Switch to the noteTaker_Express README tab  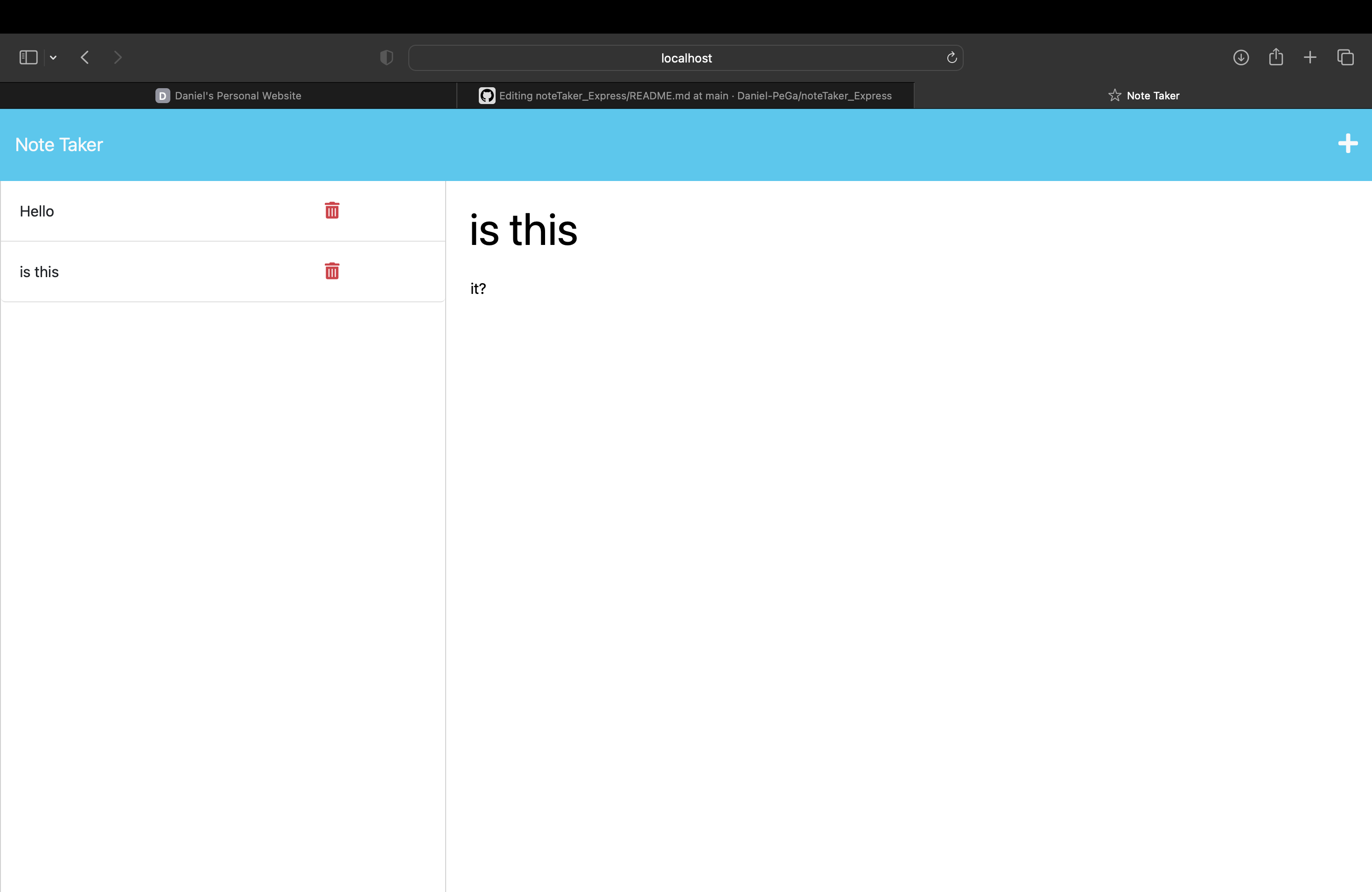click(x=686, y=96)
